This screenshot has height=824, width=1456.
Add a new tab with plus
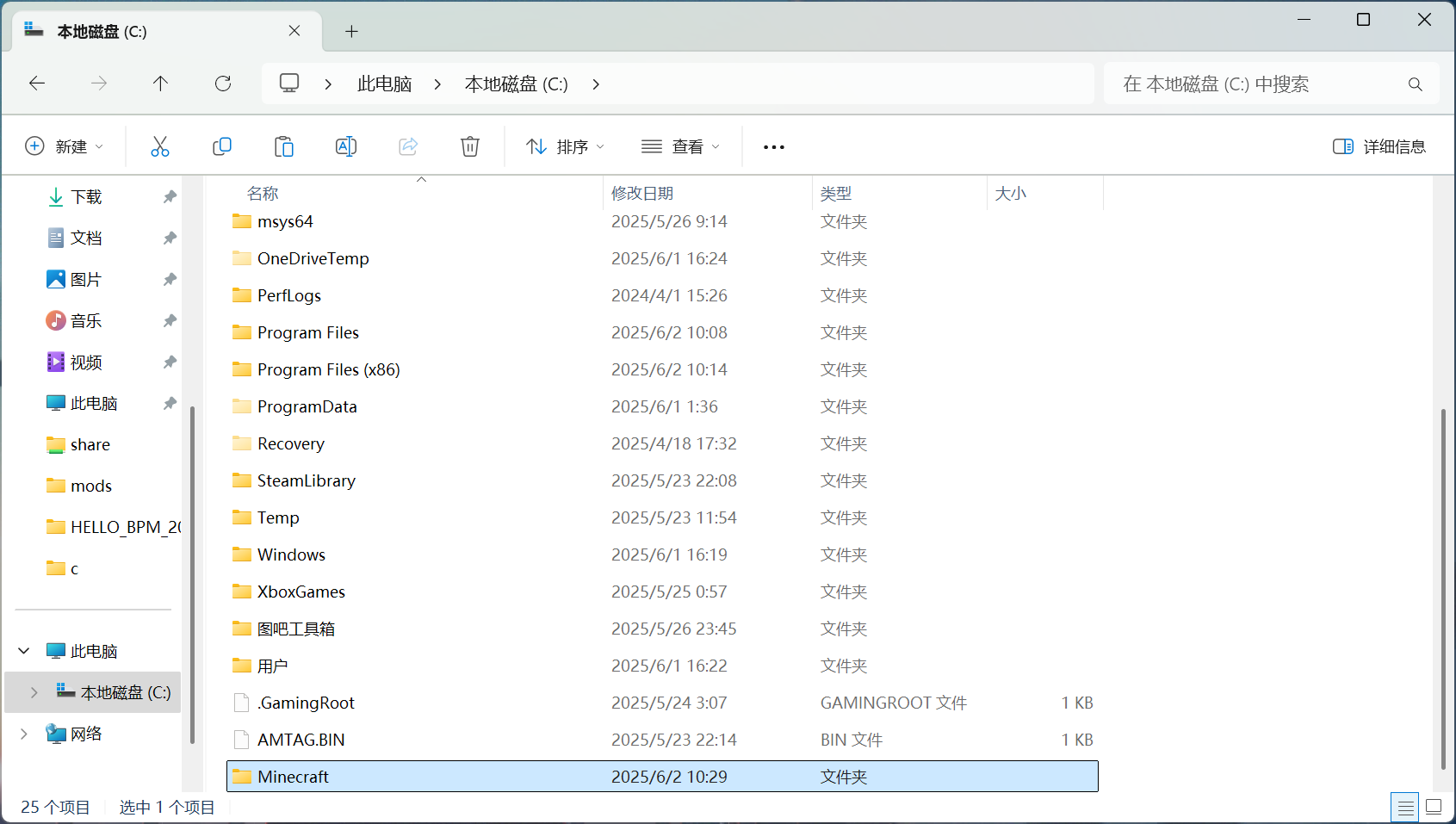[351, 32]
